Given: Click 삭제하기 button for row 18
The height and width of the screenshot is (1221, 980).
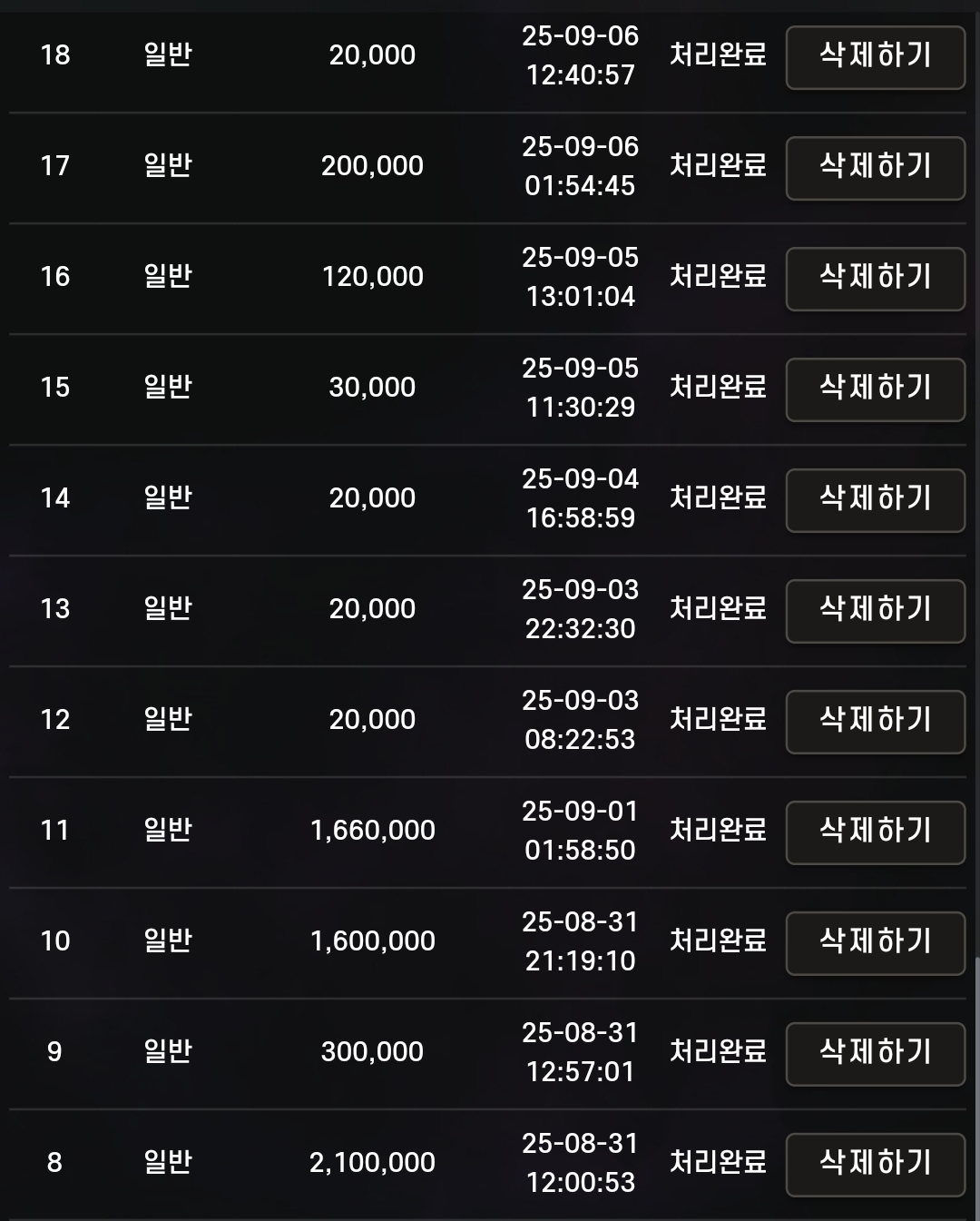Looking at the screenshot, I should tap(875, 56).
